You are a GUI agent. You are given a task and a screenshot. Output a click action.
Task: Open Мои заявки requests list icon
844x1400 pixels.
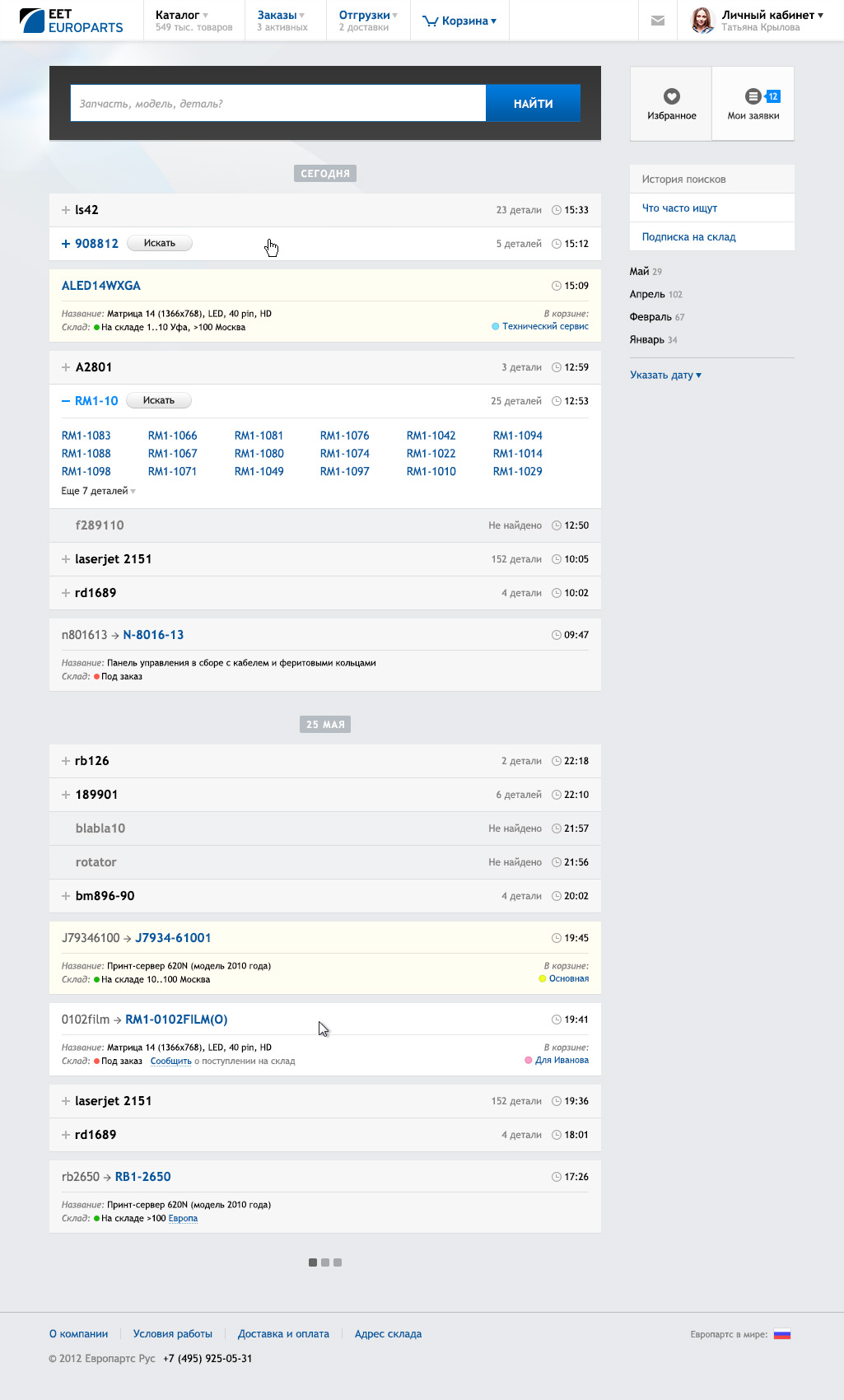click(x=753, y=97)
